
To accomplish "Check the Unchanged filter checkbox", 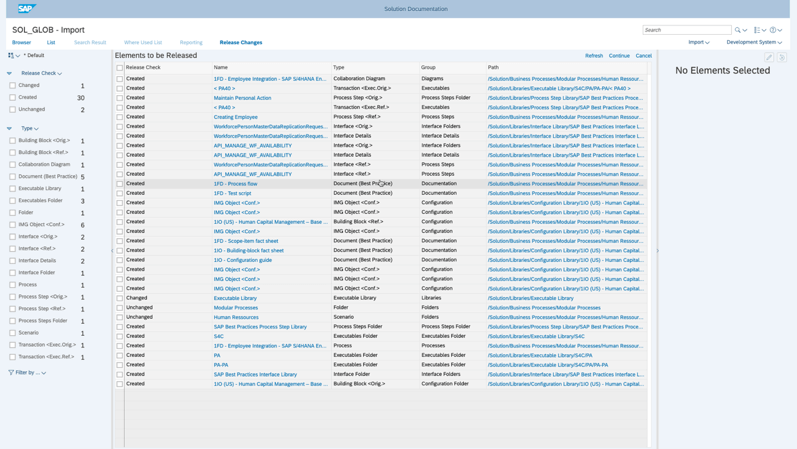I will (x=13, y=109).
